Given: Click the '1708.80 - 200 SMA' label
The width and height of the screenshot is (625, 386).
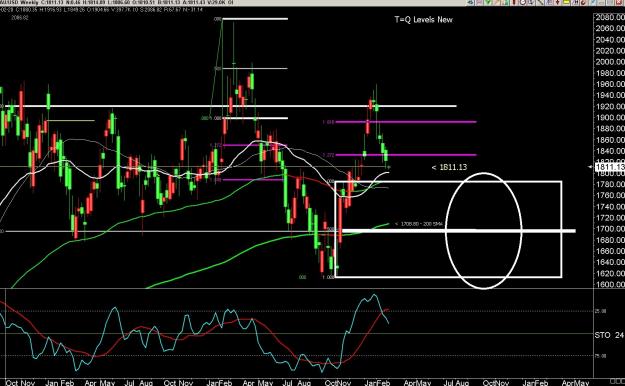Looking at the screenshot, I should [419, 224].
